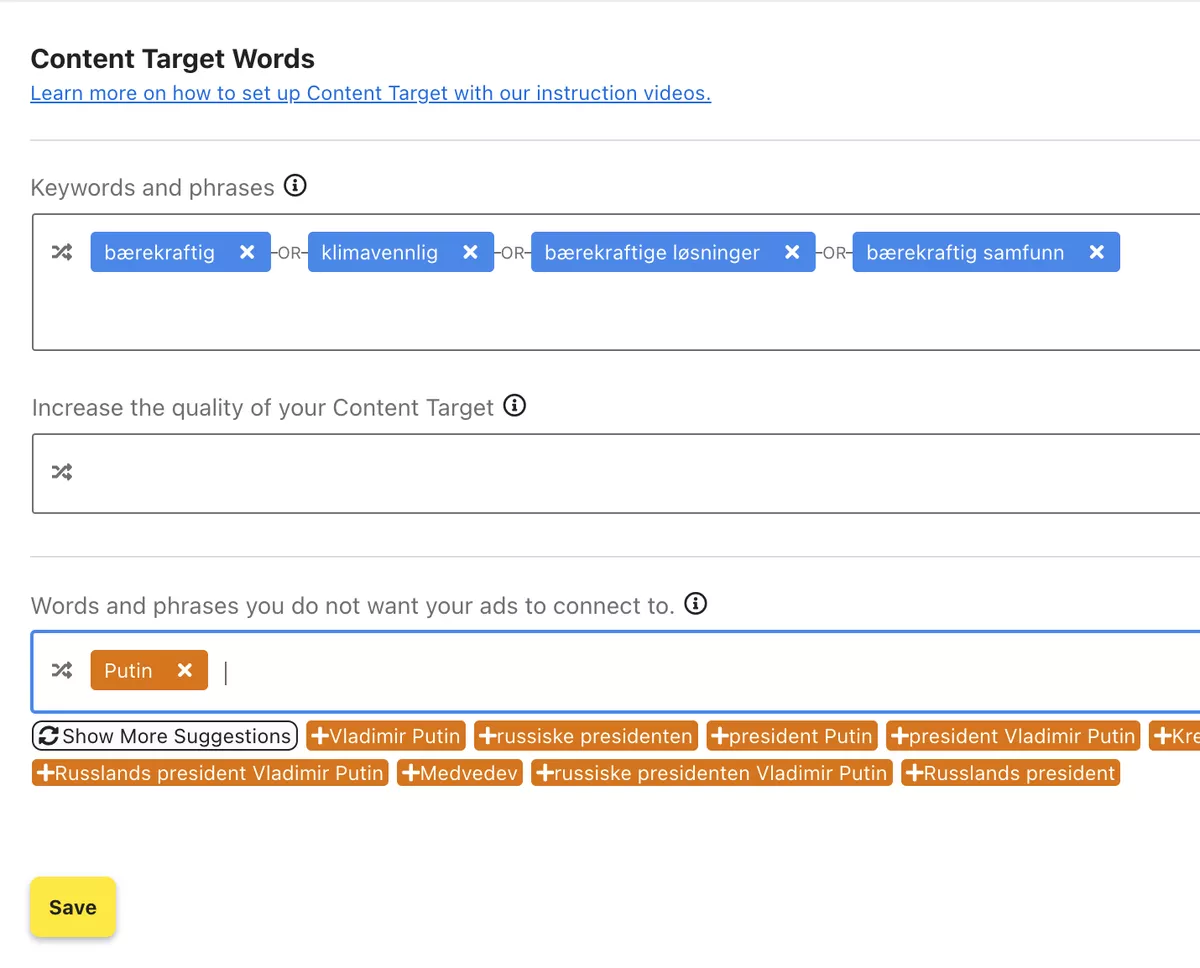Viewport: 1200px width, 968px height.
Task: Save the Content Target words
Action: click(x=73, y=907)
